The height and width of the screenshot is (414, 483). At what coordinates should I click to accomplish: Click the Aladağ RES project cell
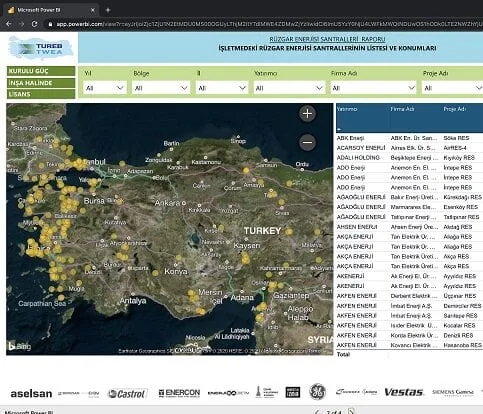[458, 227]
